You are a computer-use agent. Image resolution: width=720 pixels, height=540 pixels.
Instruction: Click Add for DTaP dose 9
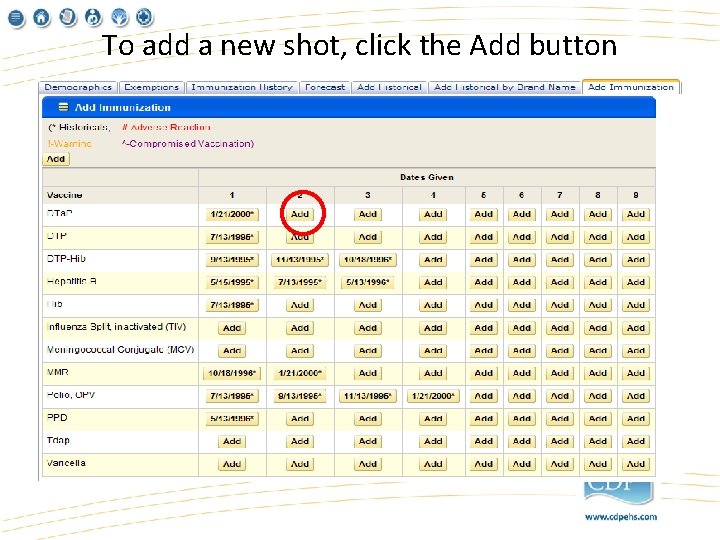point(636,214)
